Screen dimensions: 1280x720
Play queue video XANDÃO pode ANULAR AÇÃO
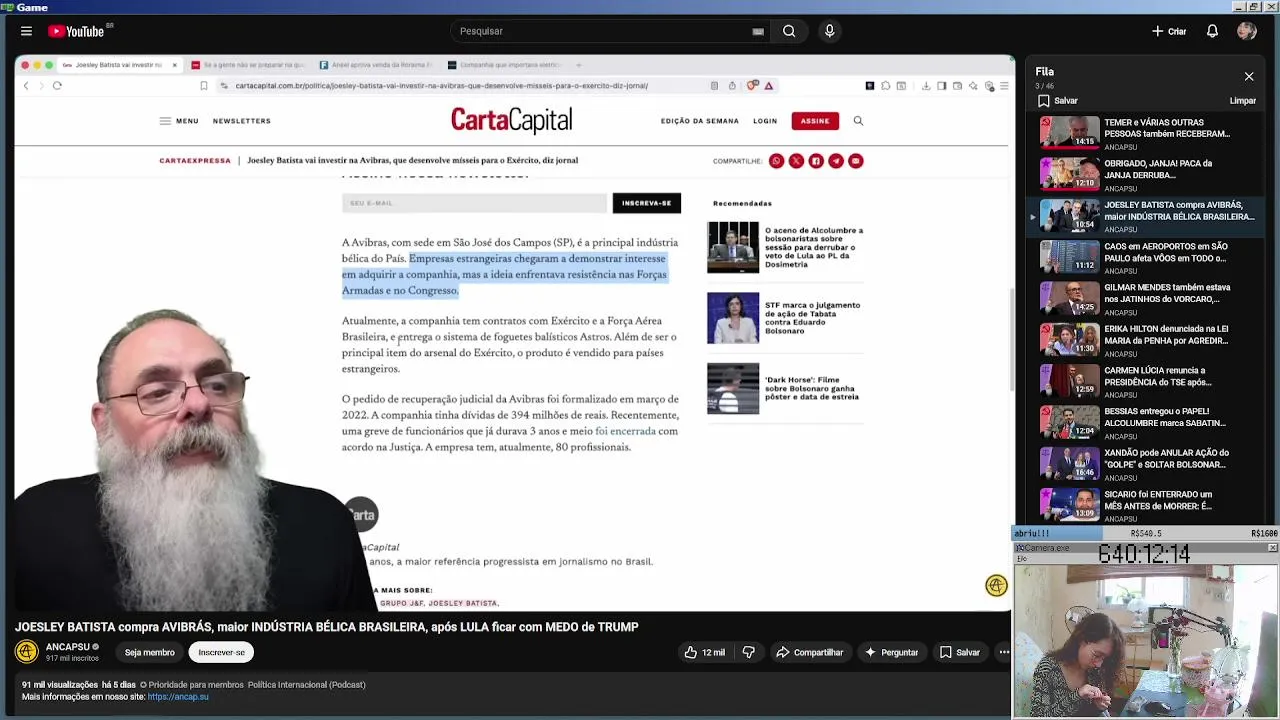pyautogui.click(x=1148, y=464)
